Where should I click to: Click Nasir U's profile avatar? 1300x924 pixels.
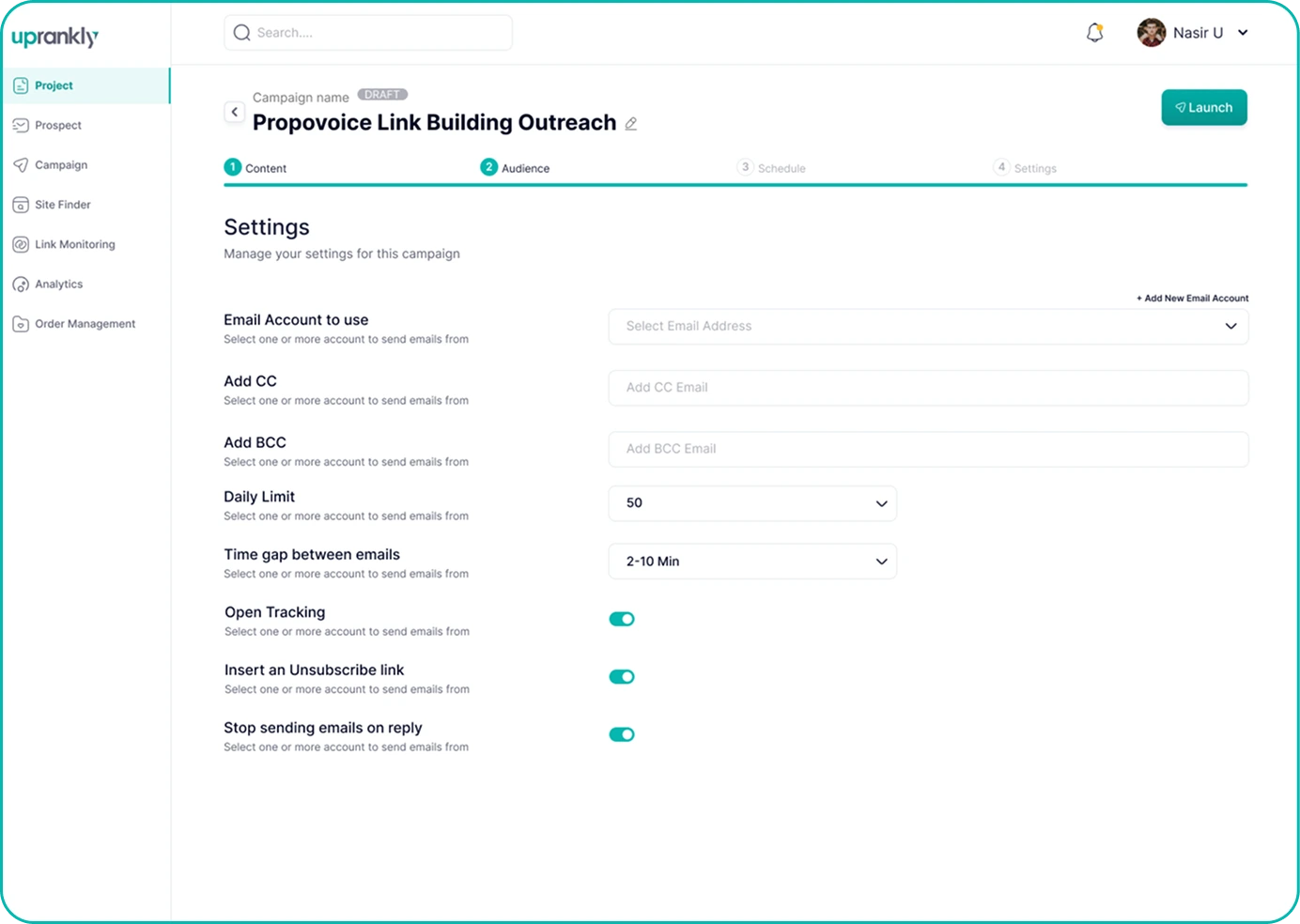[x=1152, y=33]
